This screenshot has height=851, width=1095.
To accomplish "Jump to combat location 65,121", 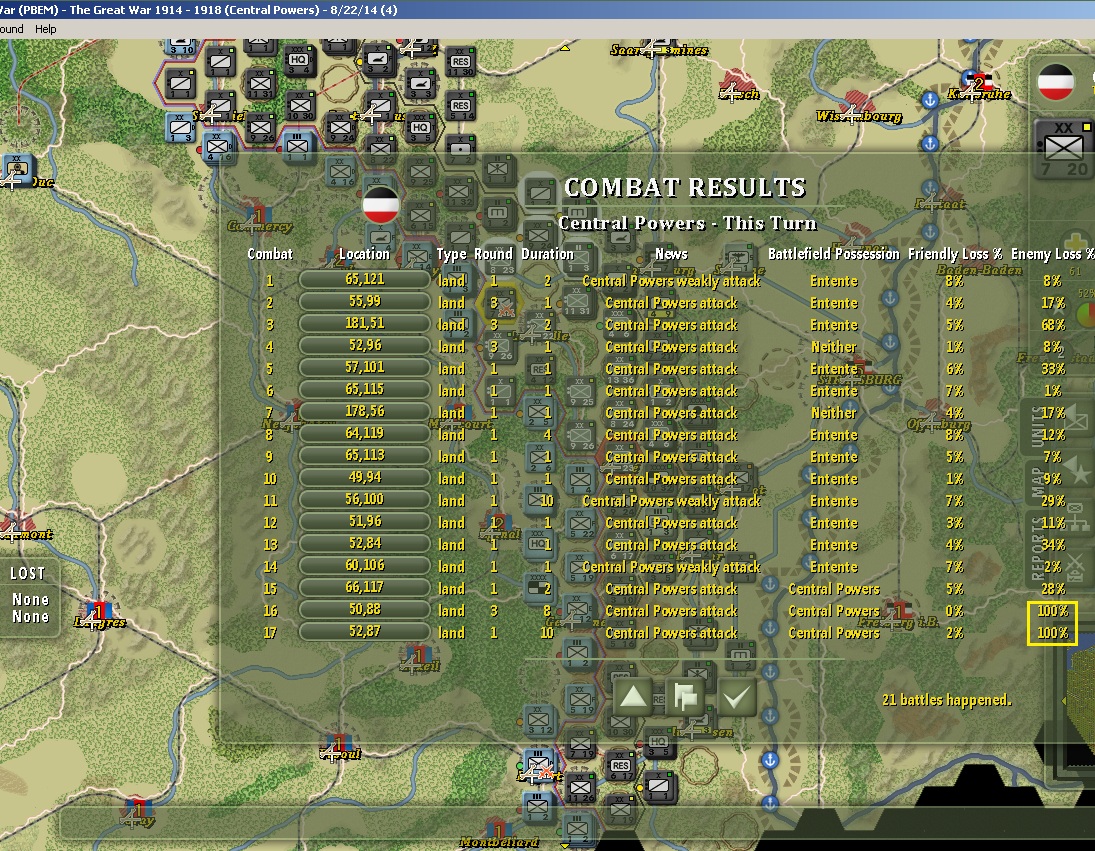I will pyautogui.click(x=365, y=279).
